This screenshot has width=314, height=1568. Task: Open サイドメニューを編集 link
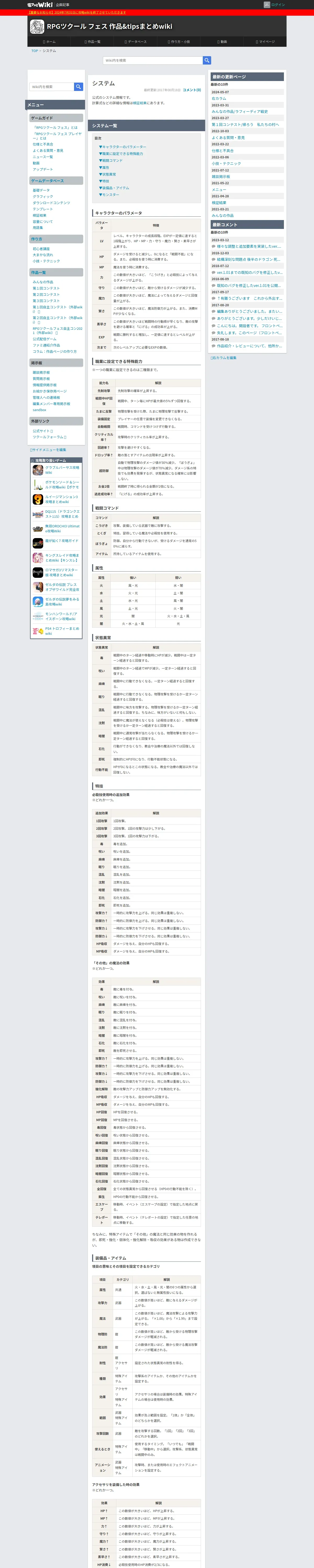click(x=49, y=450)
